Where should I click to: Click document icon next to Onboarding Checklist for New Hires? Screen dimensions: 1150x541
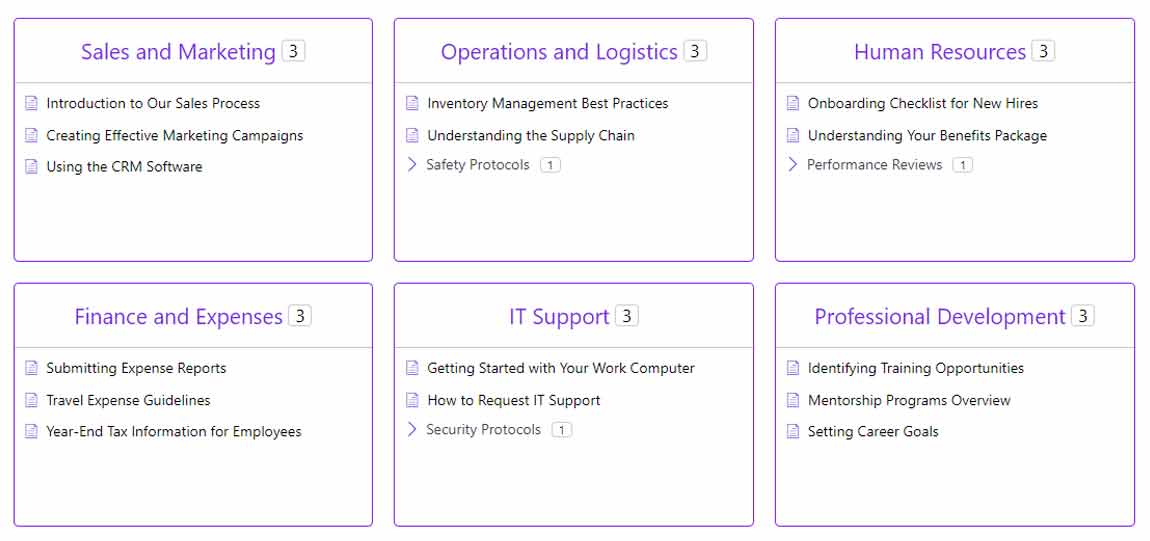[794, 103]
